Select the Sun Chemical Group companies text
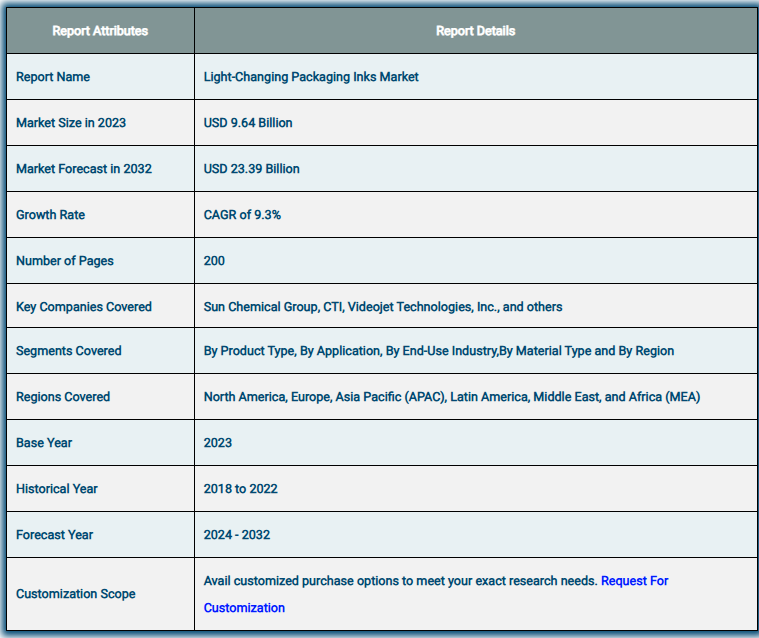Viewport: 759px width, 638px height. (x=383, y=307)
